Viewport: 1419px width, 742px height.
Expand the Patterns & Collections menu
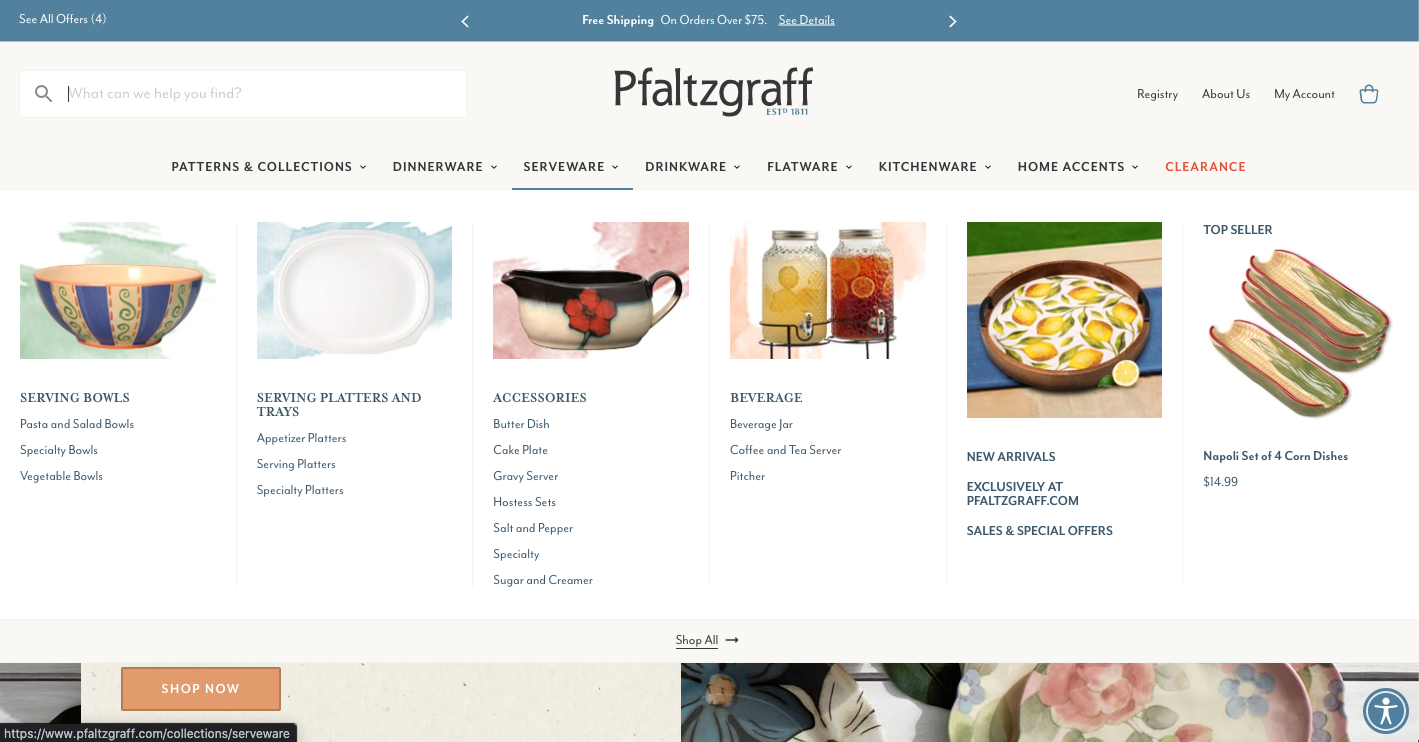[269, 167]
